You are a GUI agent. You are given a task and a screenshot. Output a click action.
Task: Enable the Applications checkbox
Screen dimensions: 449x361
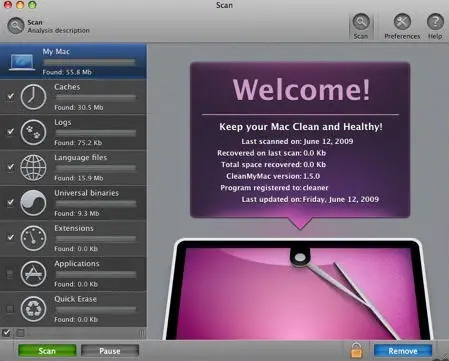click(10, 274)
